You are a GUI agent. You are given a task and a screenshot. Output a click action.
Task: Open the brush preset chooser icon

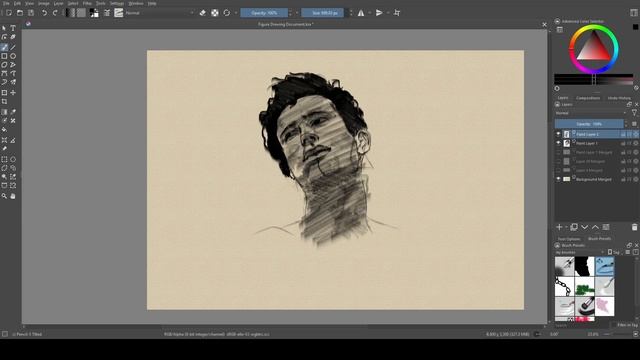pos(119,13)
